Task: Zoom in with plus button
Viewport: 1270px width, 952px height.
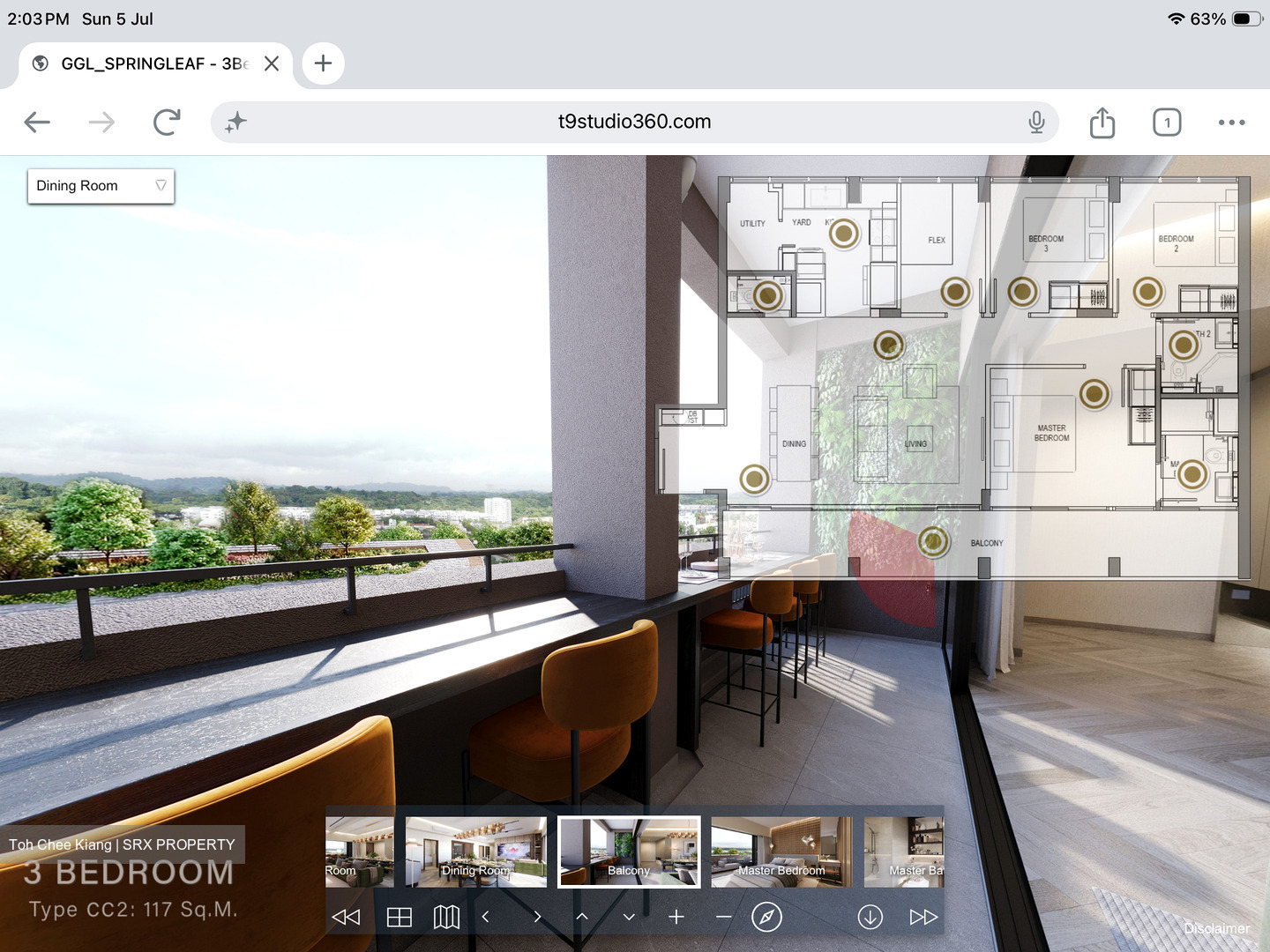Action: coord(676,917)
